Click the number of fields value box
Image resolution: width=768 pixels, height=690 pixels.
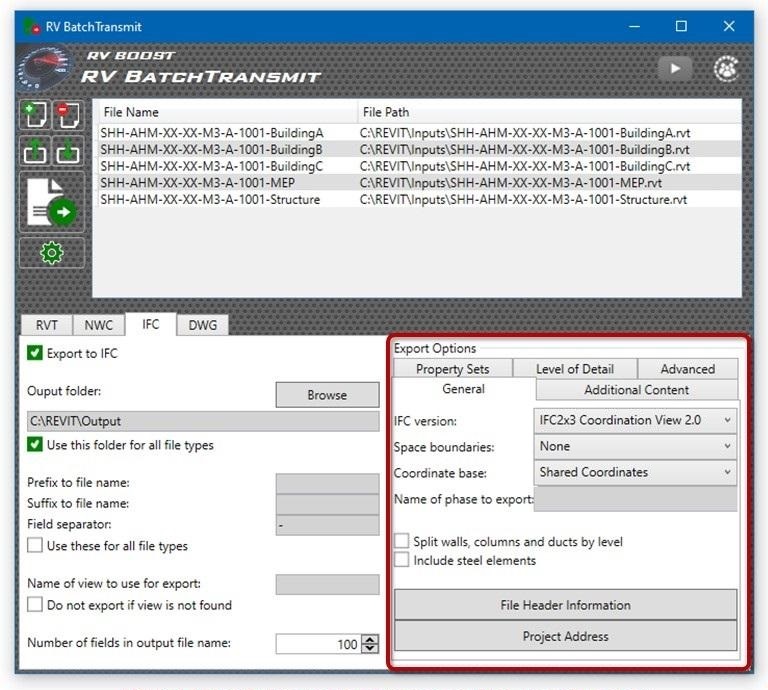pos(318,643)
